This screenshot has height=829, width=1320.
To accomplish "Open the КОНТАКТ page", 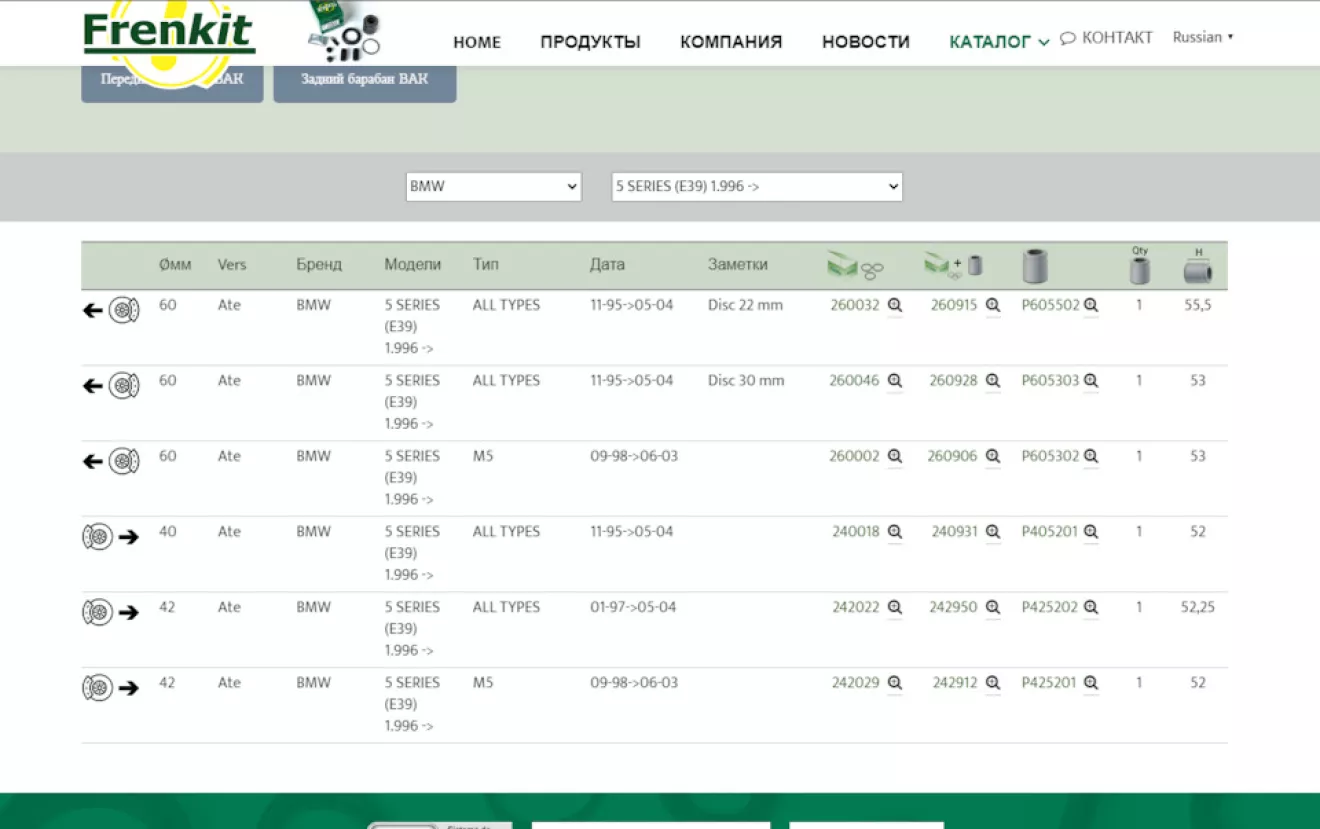I will click(1117, 38).
